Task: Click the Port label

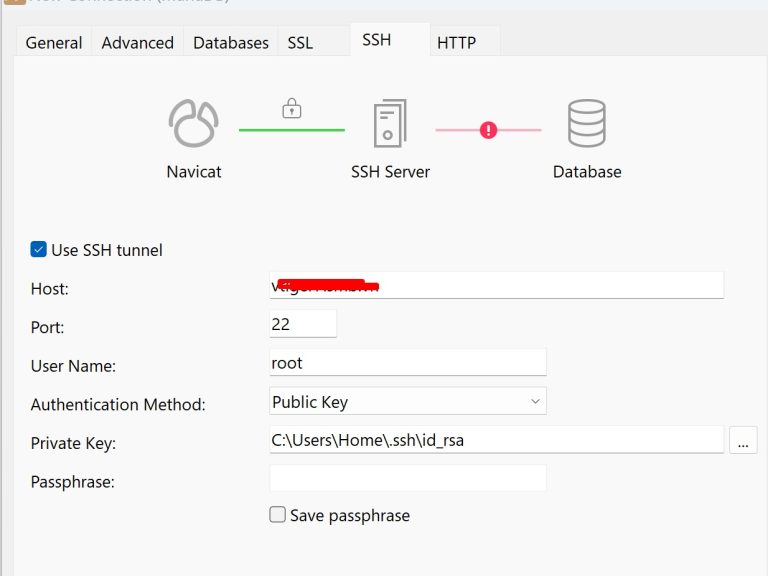Action: click(48, 327)
